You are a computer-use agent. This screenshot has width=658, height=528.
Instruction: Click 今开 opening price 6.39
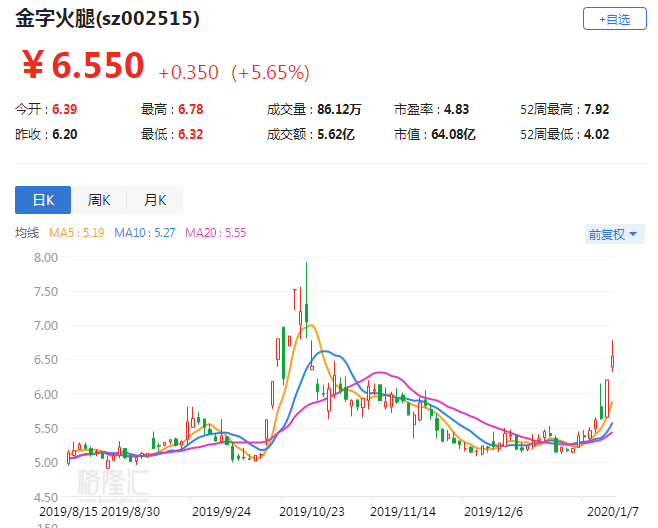(x=64, y=110)
